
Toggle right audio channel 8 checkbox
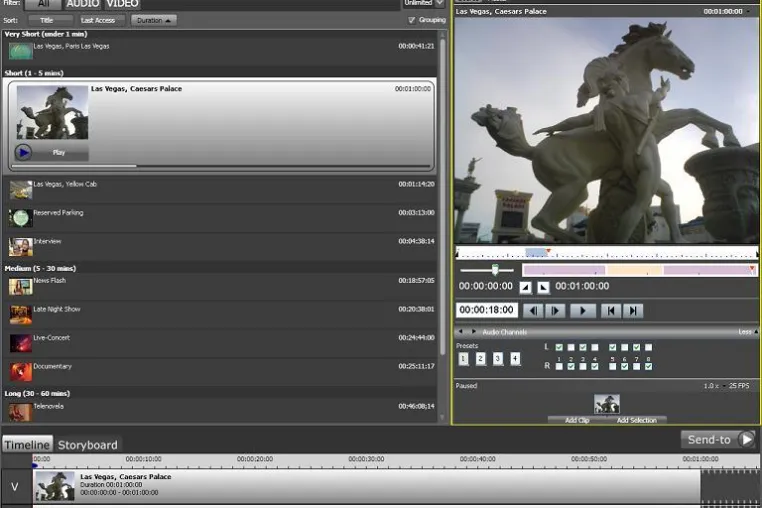point(648,367)
